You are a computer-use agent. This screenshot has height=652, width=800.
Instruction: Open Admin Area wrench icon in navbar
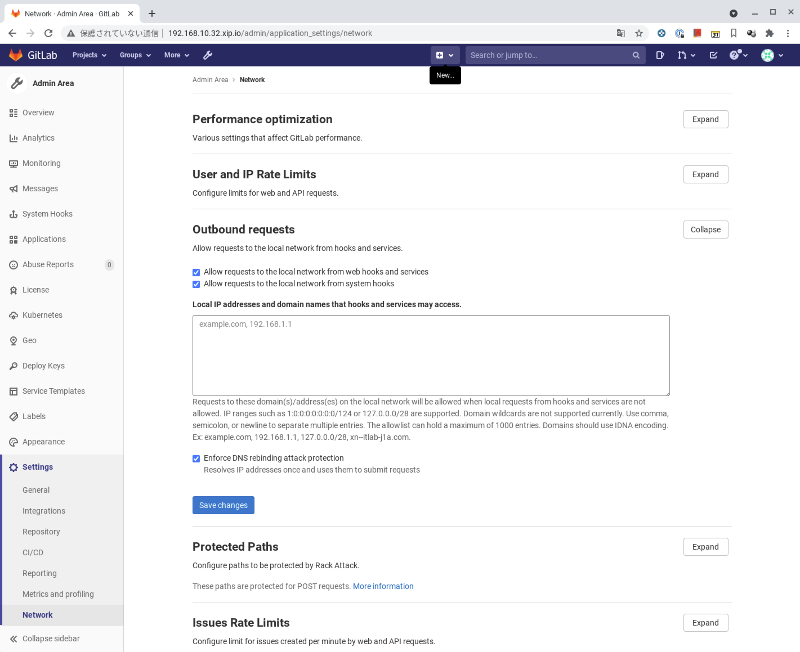[x=207, y=55]
